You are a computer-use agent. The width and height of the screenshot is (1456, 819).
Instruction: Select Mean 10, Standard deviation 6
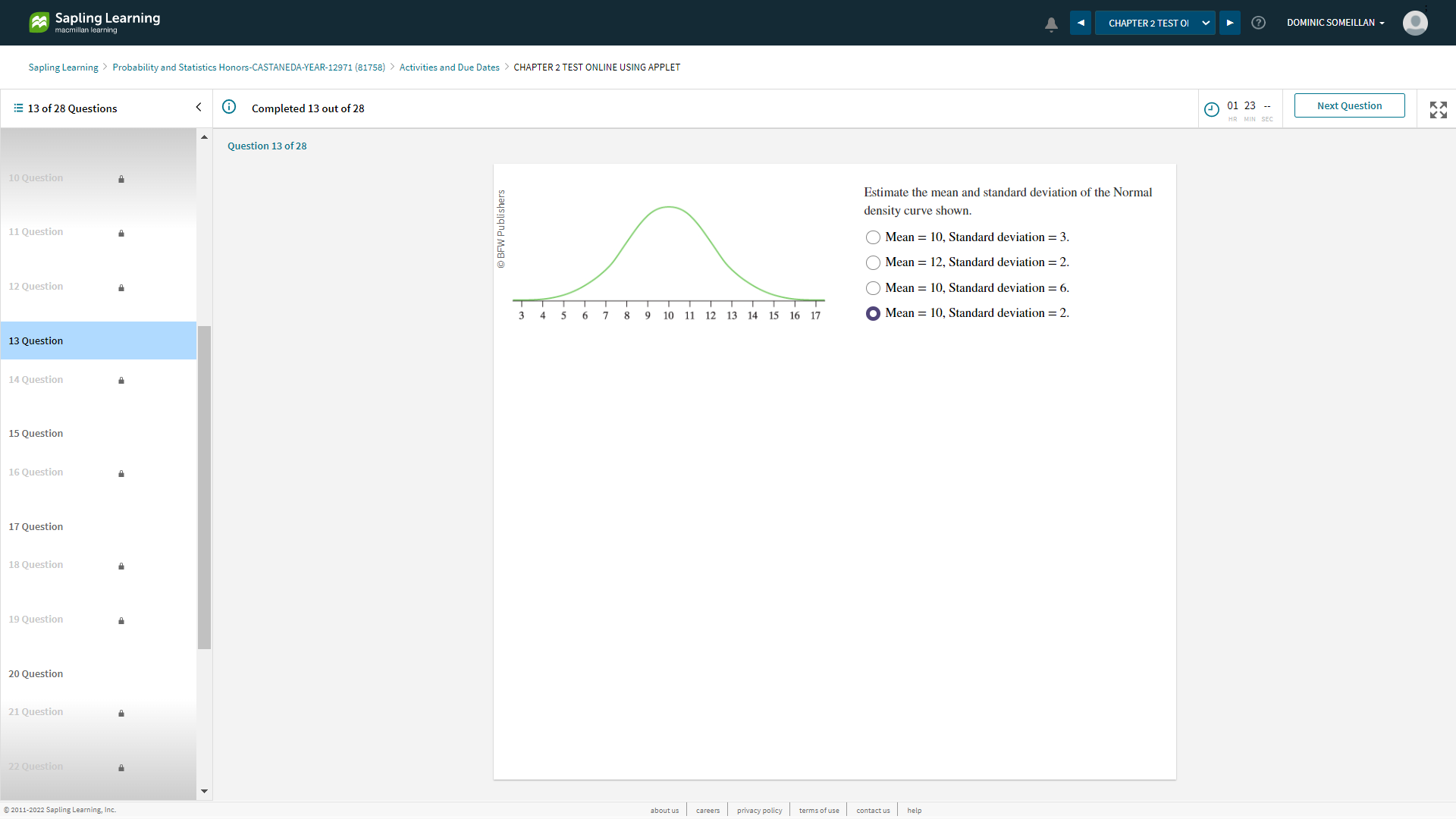[x=873, y=288]
